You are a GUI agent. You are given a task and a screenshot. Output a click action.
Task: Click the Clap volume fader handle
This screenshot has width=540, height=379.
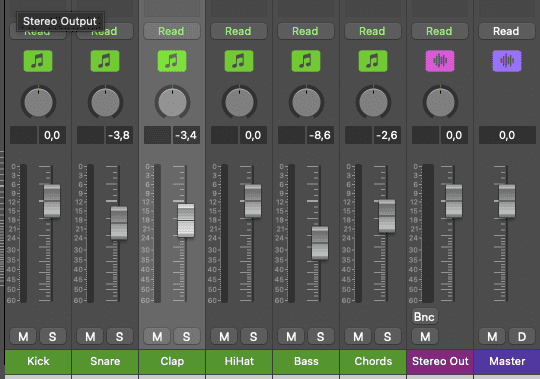click(186, 220)
